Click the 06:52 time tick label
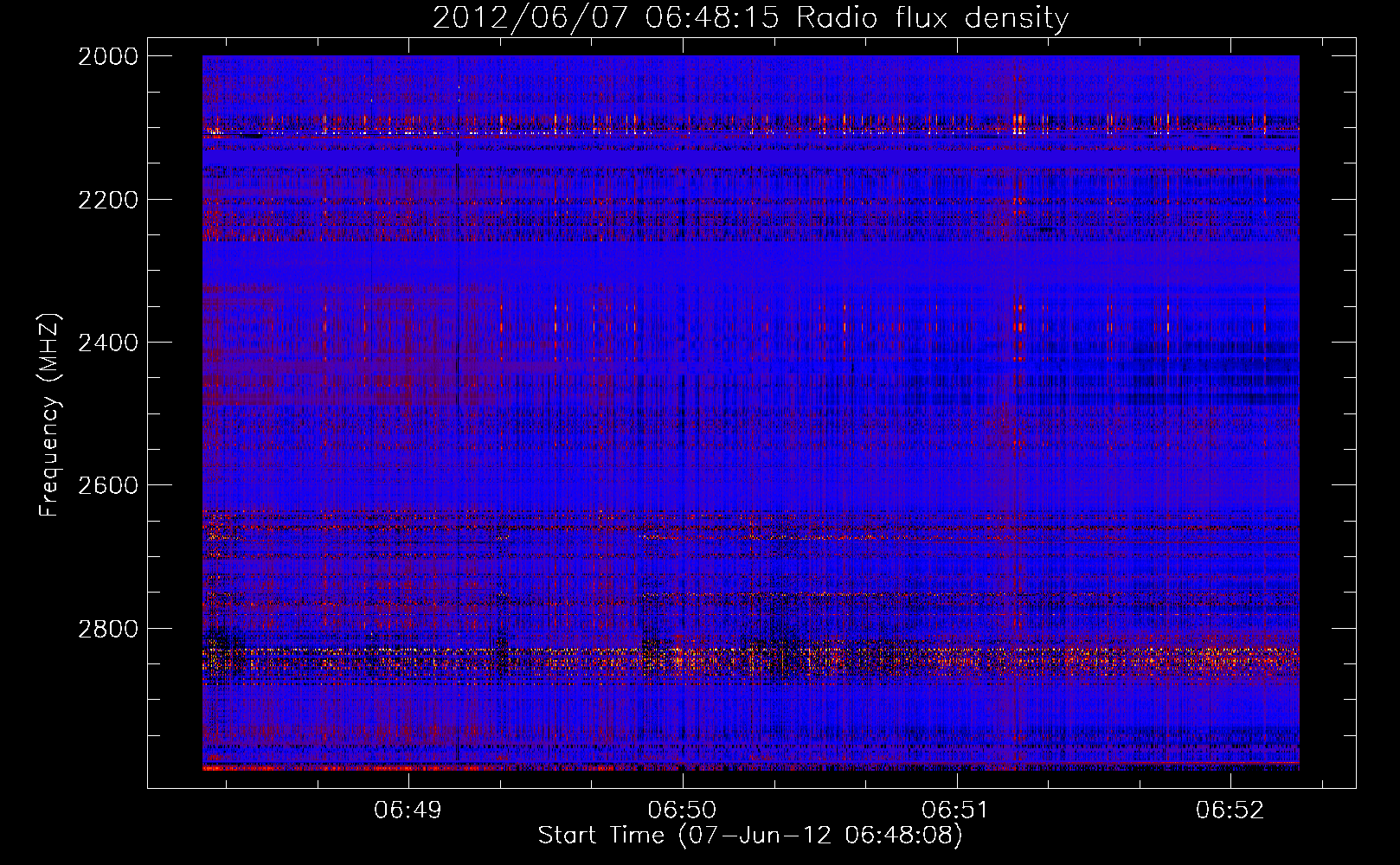This screenshot has height=865, width=1400. coord(1230,810)
